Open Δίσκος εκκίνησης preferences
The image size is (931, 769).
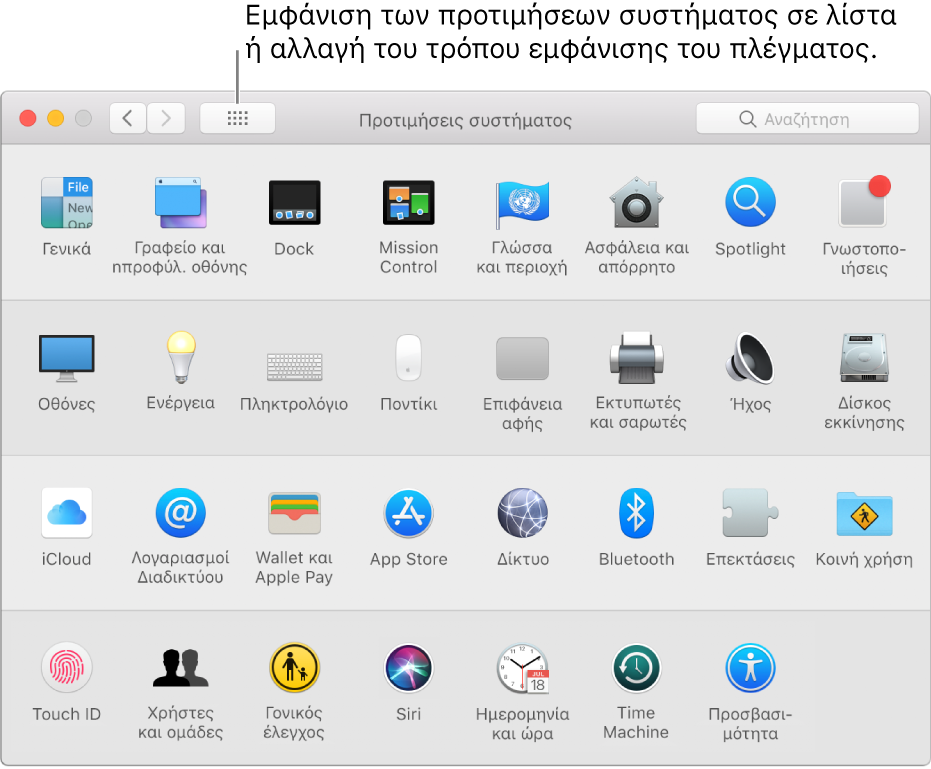pyautogui.click(x=864, y=358)
